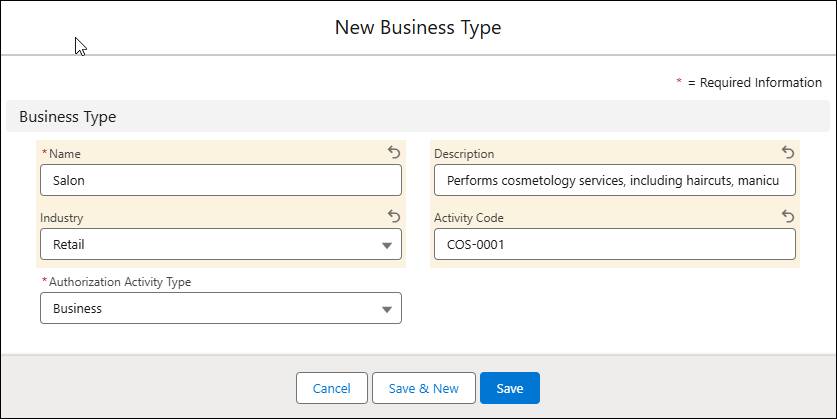Click the Description text field
This screenshot has width=837, height=419.
[x=615, y=180]
